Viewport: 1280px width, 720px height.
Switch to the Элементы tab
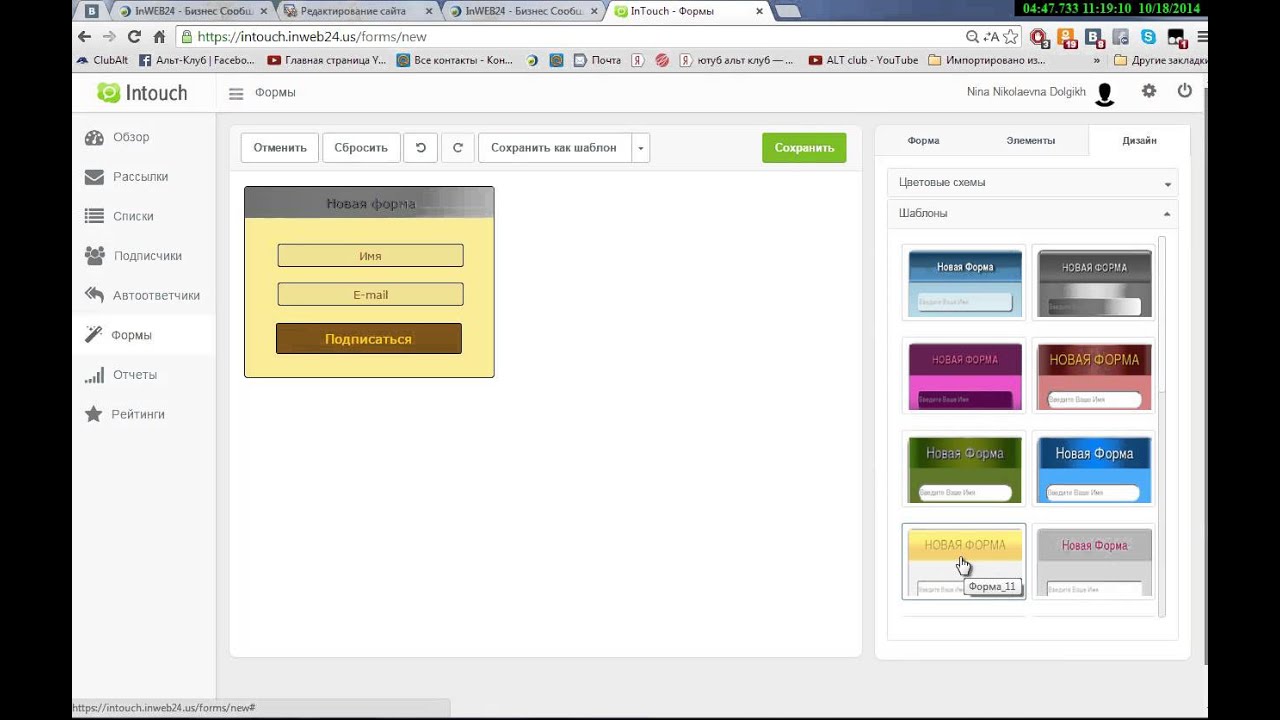(1030, 141)
